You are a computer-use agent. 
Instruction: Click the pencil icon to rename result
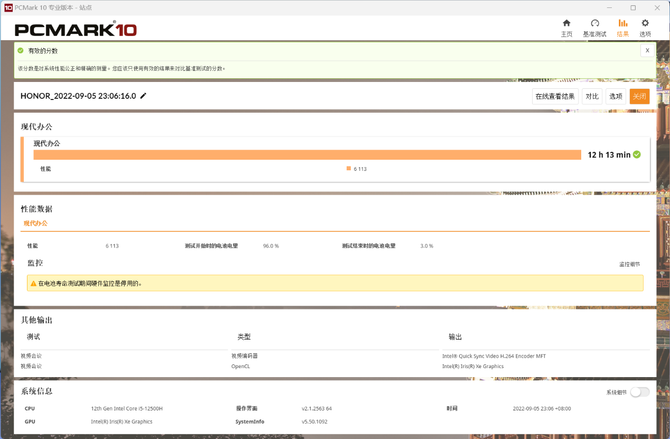144,96
